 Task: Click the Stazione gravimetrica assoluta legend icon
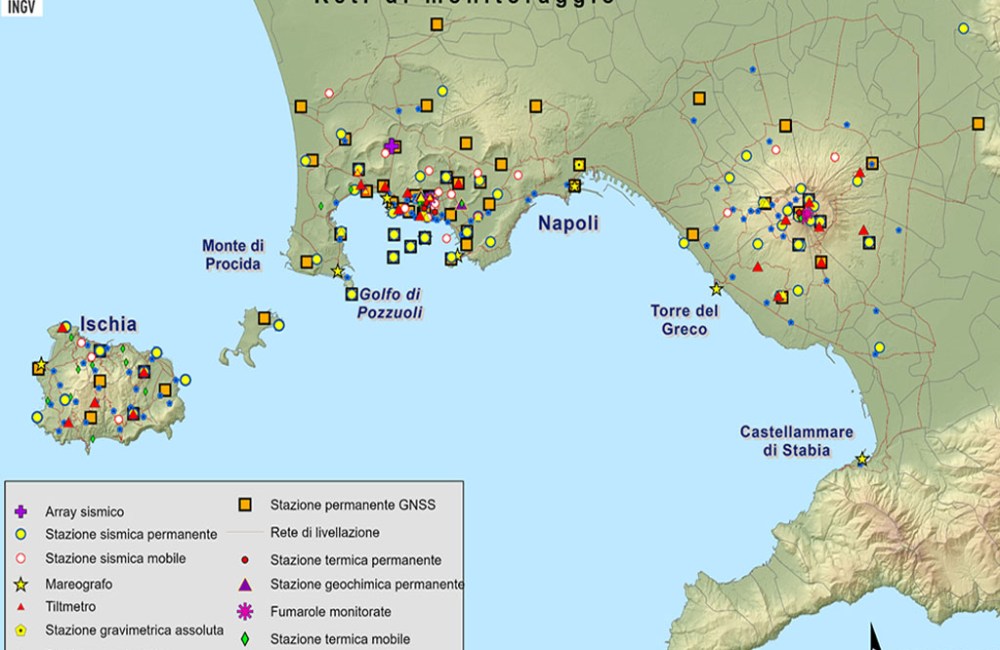(20, 630)
